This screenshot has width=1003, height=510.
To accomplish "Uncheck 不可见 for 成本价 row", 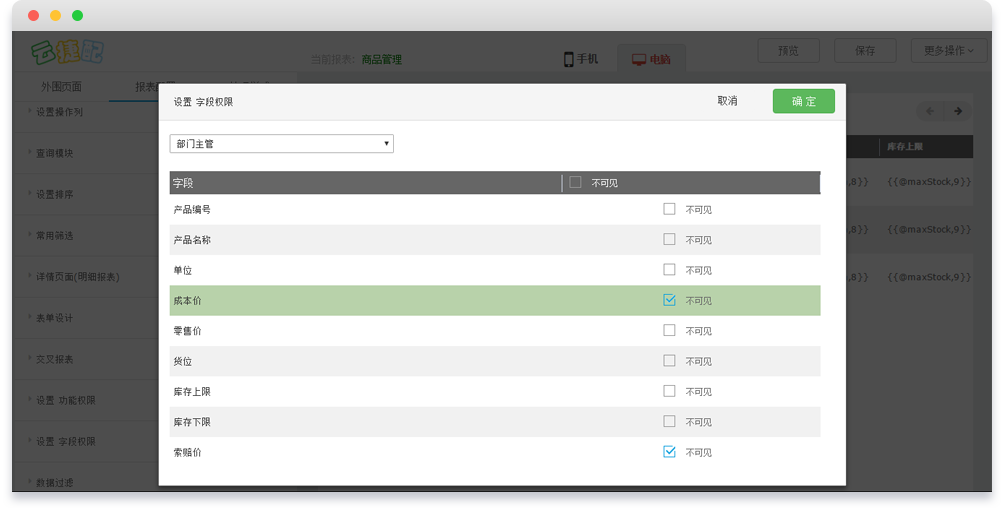I will (670, 300).
